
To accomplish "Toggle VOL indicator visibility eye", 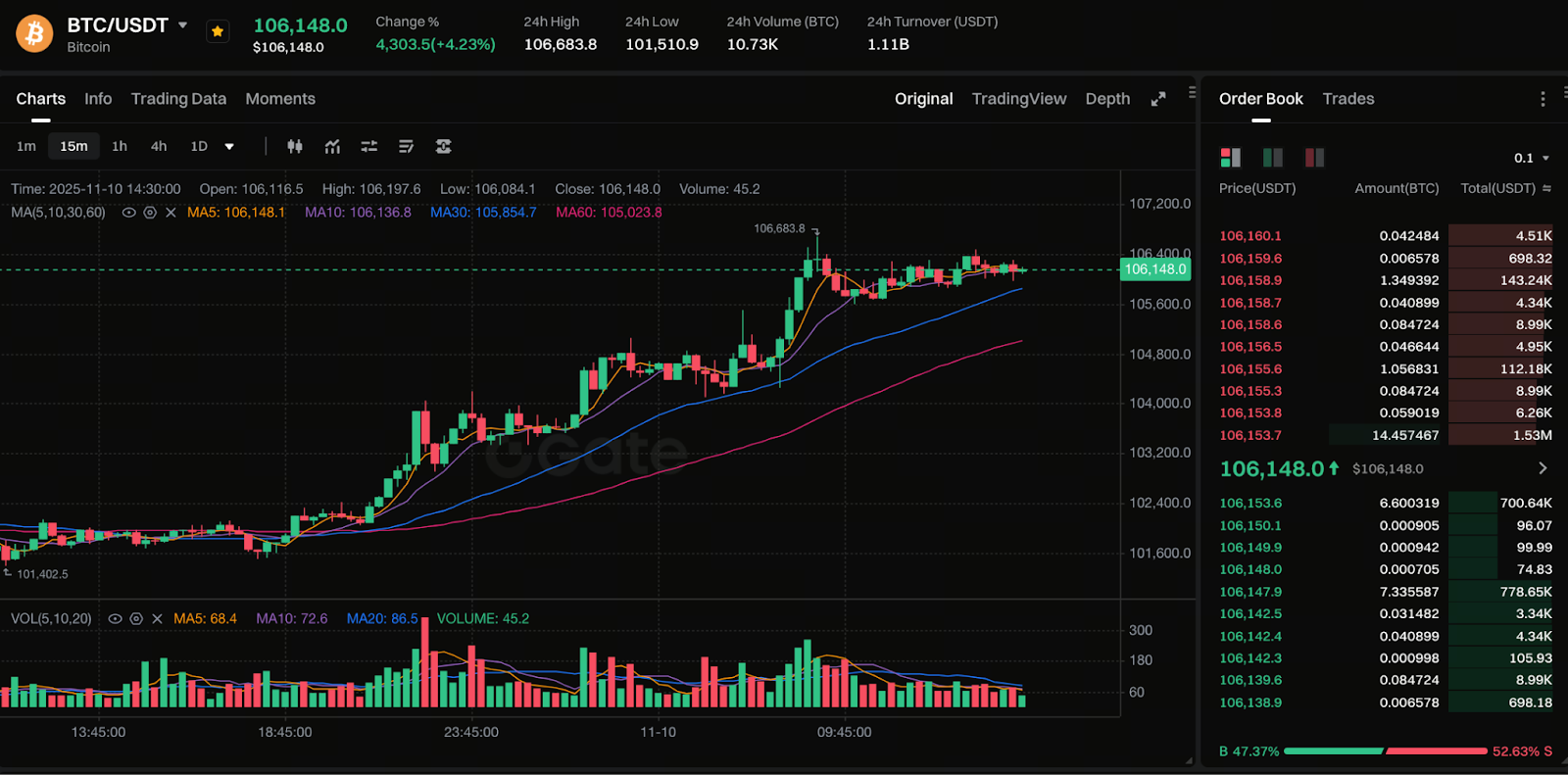I will [115, 619].
